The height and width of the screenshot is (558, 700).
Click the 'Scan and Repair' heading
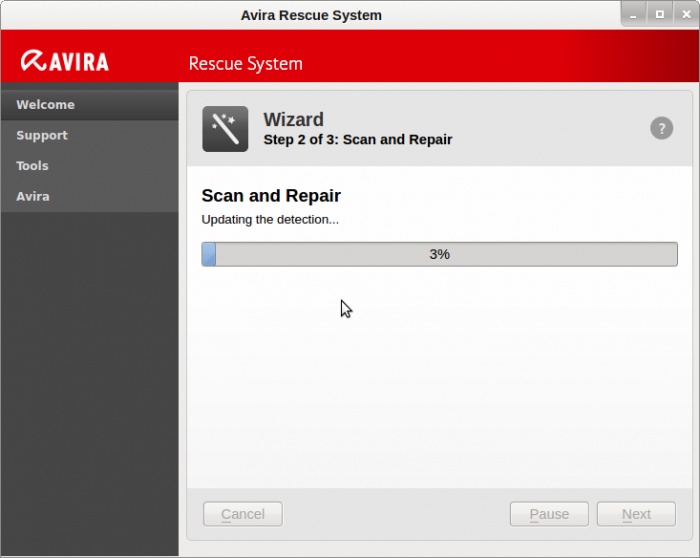pyautogui.click(x=271, y=196)
